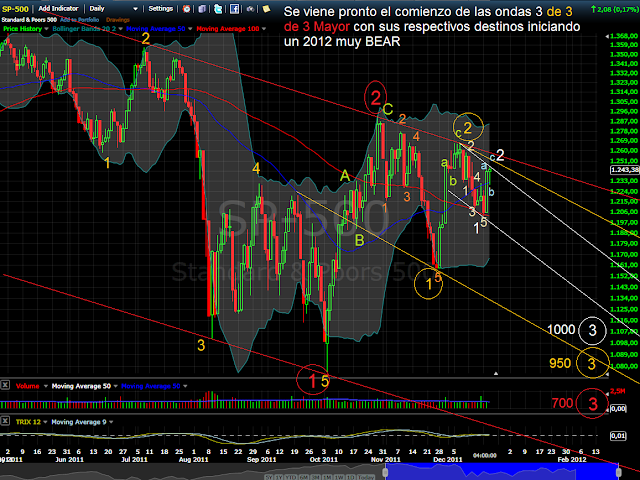
Task: Click inside the blue selected range area
Action: 502,473
